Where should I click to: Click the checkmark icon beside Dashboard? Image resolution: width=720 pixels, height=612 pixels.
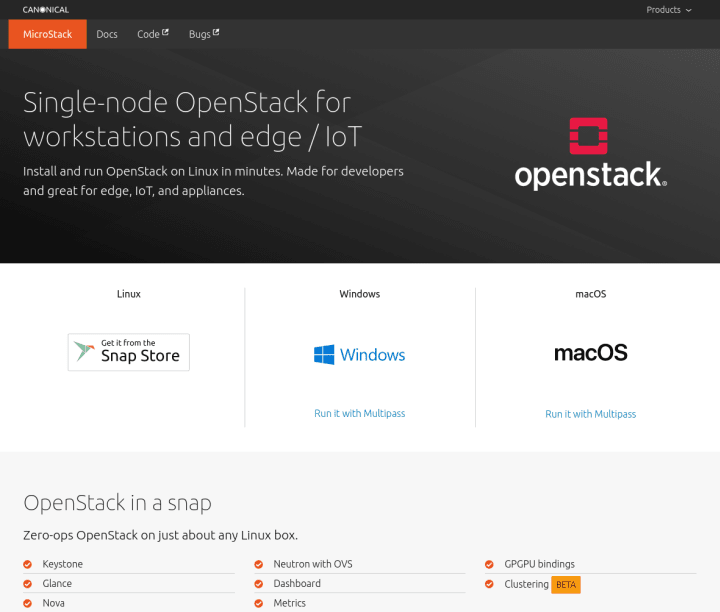click(x=259, y=584)
